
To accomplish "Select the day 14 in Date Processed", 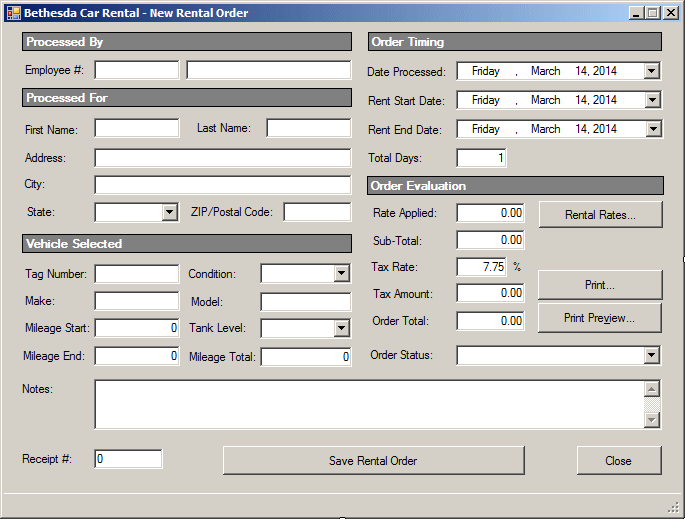I will 582,71.
